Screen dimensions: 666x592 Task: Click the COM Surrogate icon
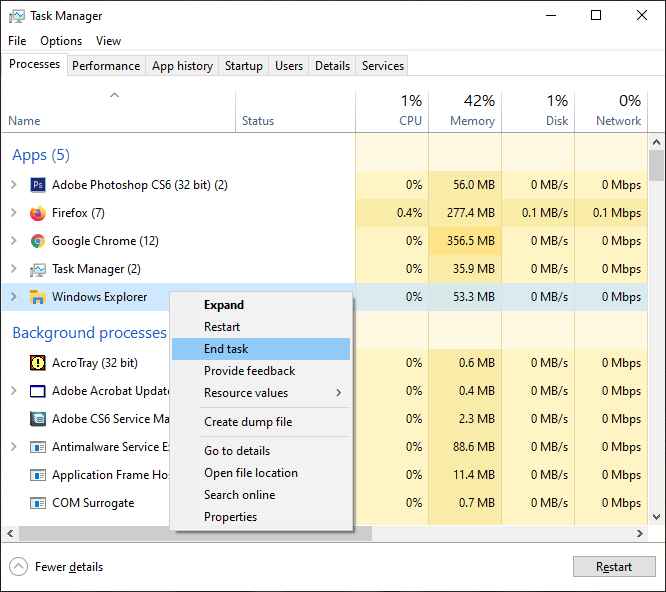click(x=38, y=503)
